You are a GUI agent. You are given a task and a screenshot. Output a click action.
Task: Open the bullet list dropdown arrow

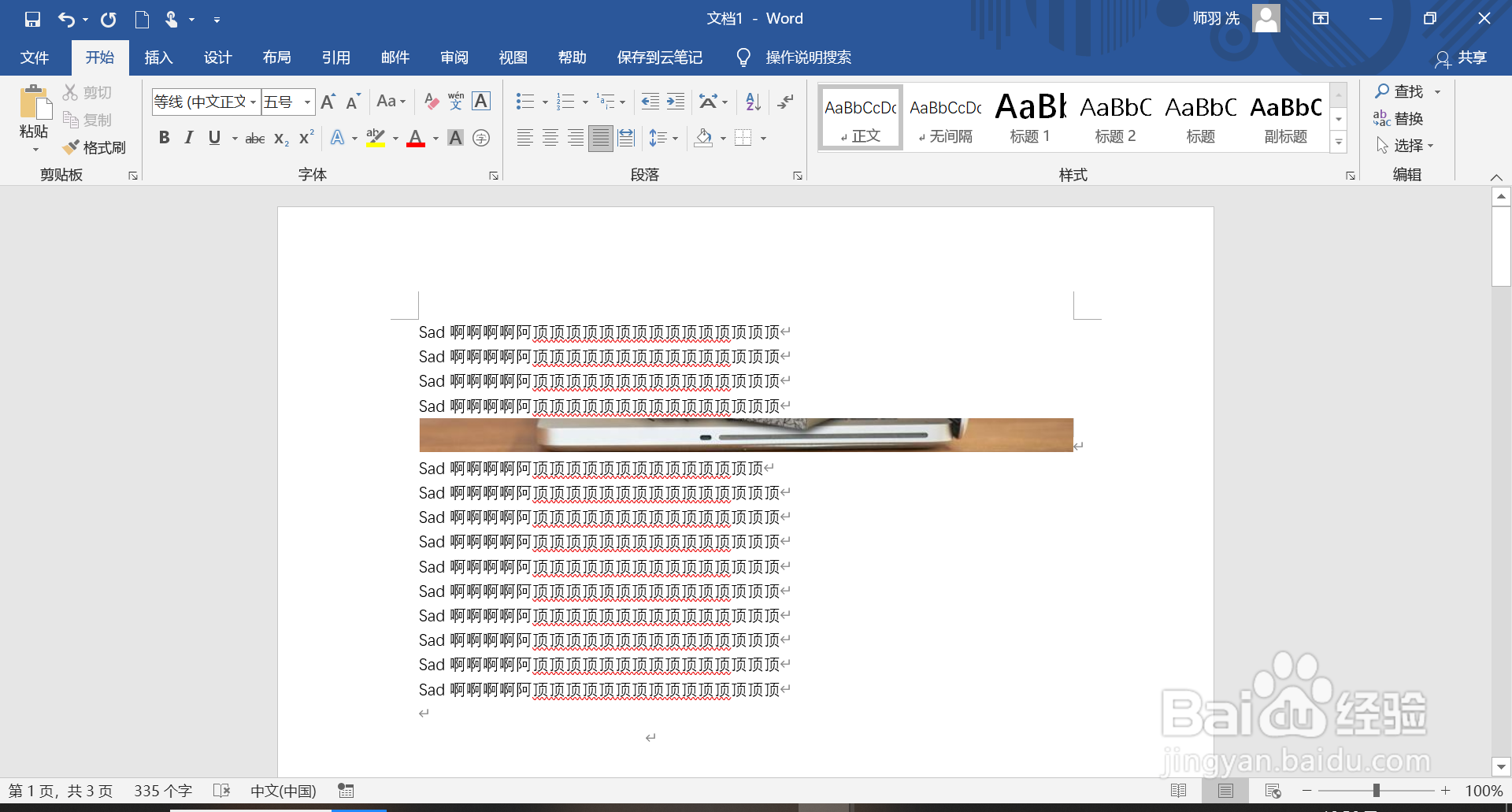click(545, 102)
